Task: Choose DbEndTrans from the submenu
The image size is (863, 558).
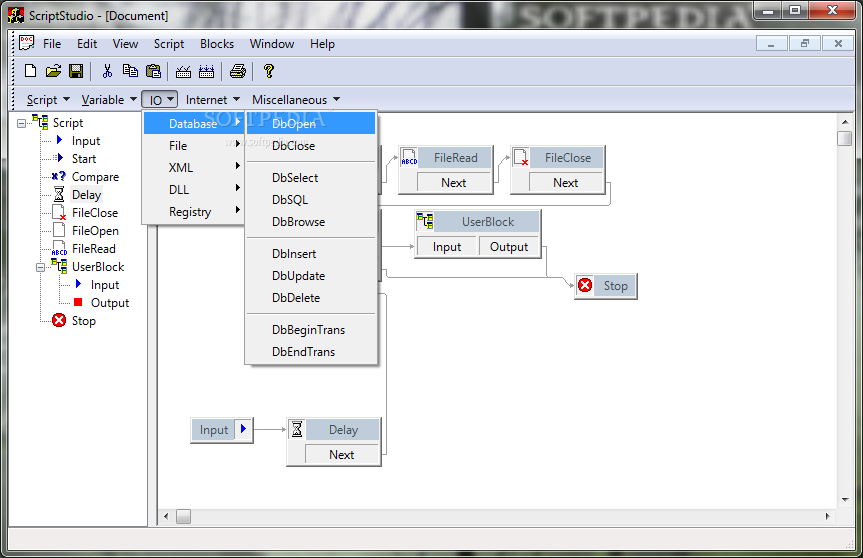Action: 311,352
